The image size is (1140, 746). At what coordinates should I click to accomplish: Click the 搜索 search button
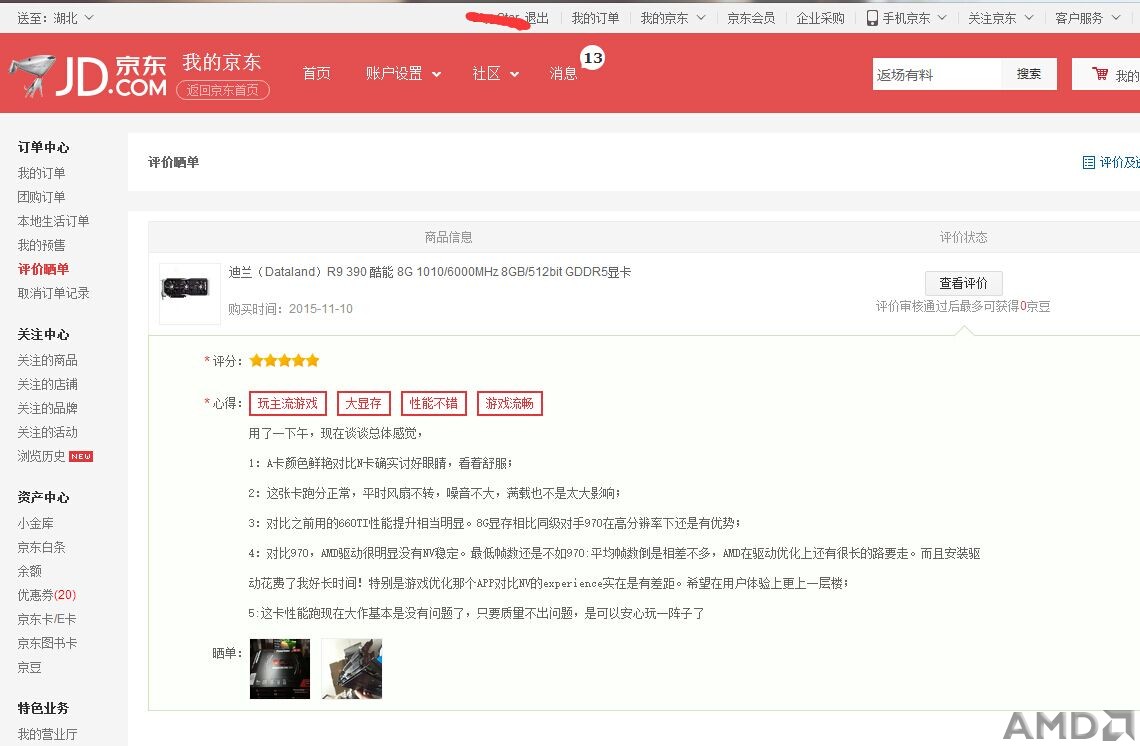[1029, 73]
